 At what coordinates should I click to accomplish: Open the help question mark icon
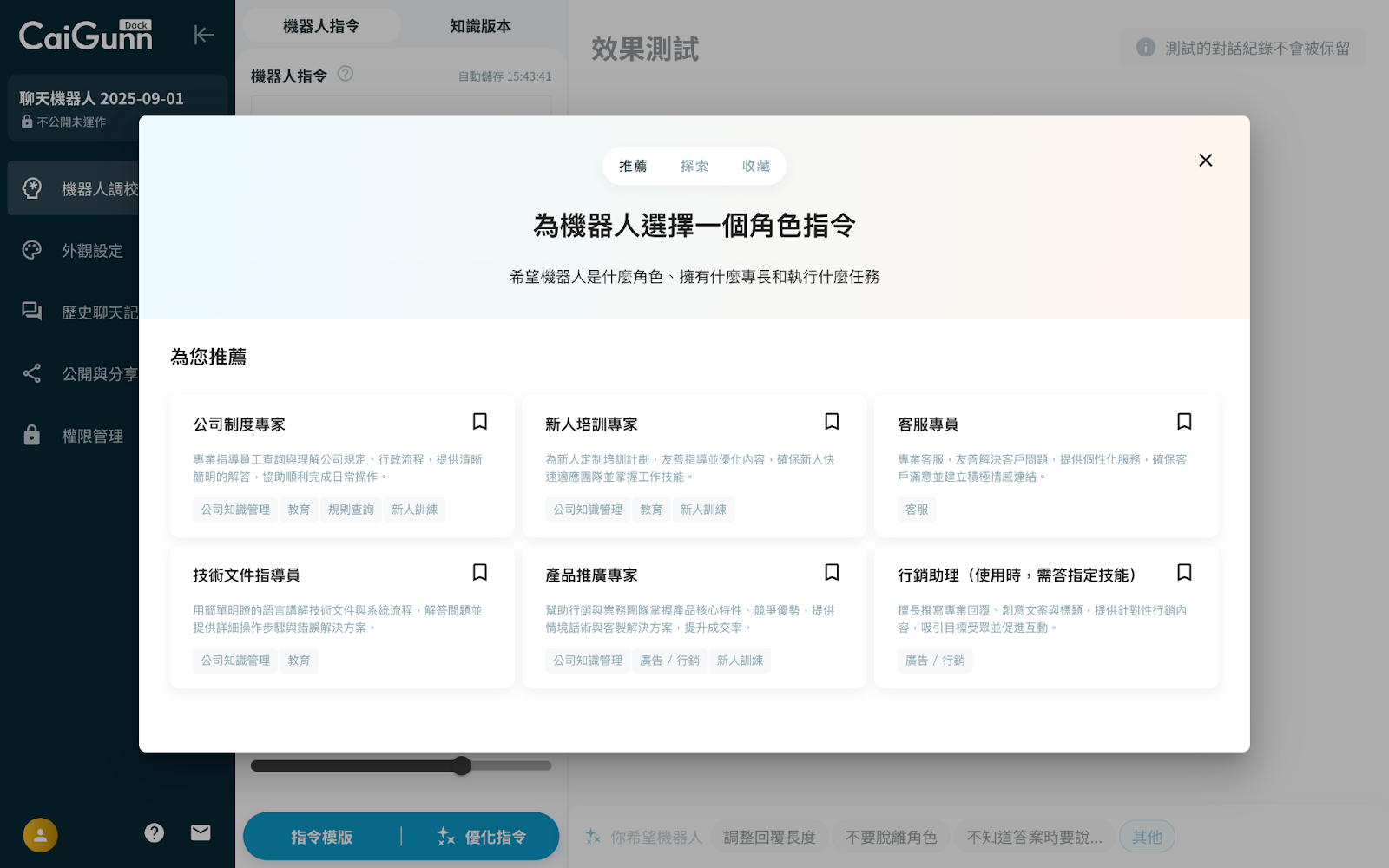154,833
